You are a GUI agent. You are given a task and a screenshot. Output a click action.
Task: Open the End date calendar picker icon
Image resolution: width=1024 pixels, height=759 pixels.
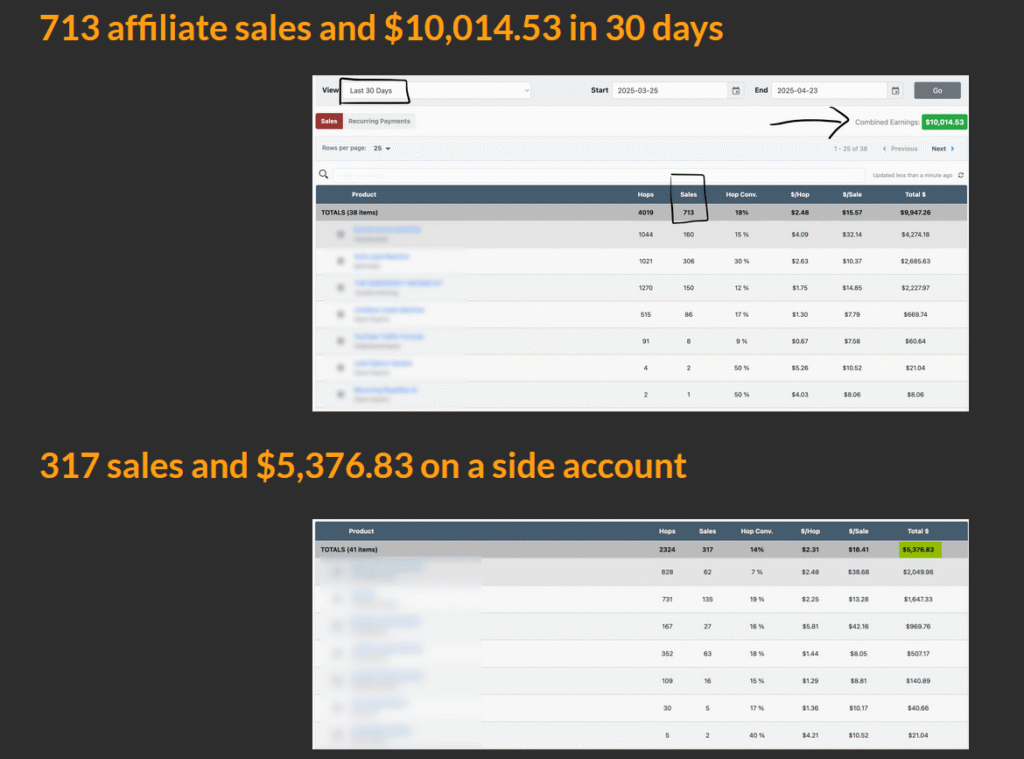[x=896, y=90]
